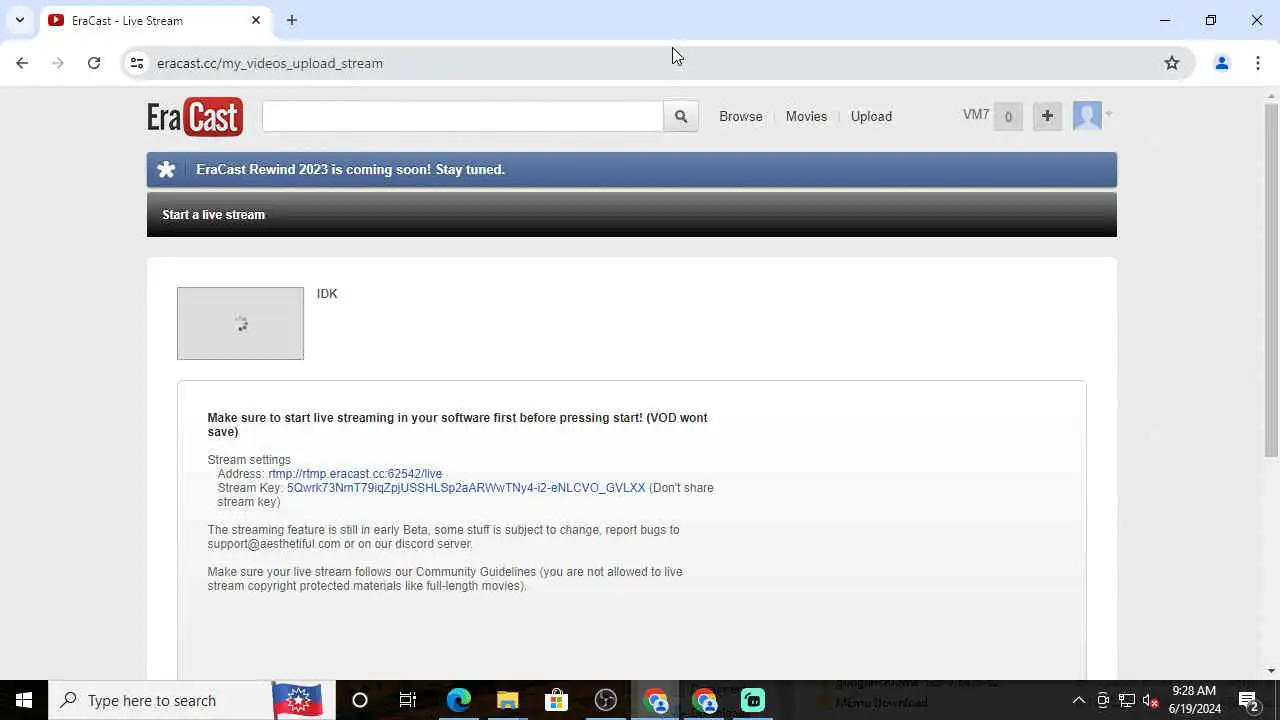The image size is (1280, 720).
Task: Click the VM7 username
Action: (976, 115)
